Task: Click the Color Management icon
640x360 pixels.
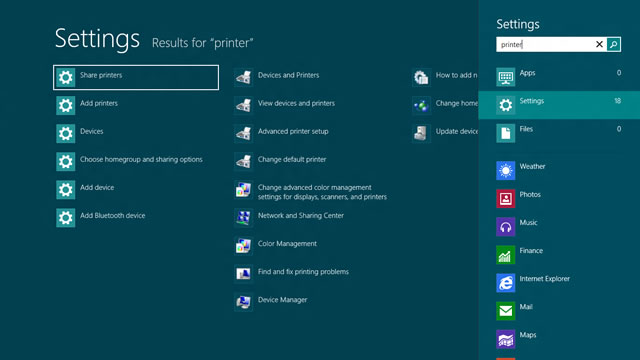Action: (x=243, y=246)
